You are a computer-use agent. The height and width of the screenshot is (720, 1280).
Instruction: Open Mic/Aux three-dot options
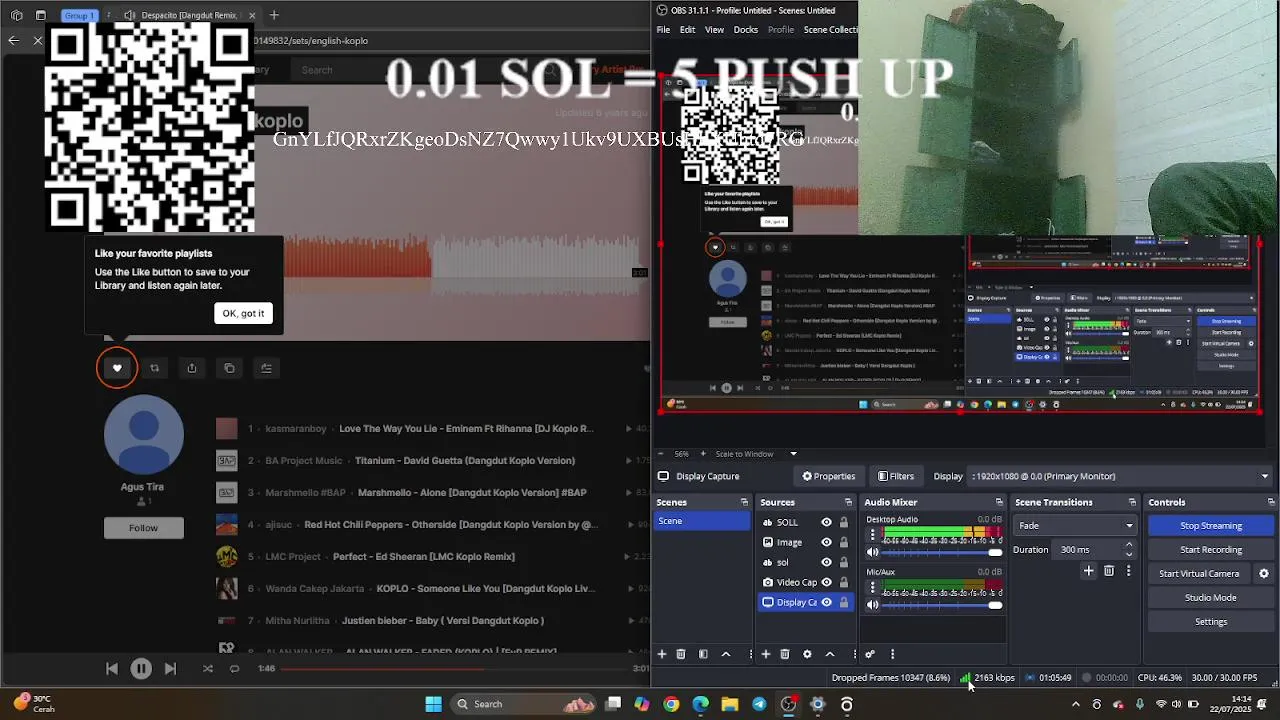pos(872,588)
